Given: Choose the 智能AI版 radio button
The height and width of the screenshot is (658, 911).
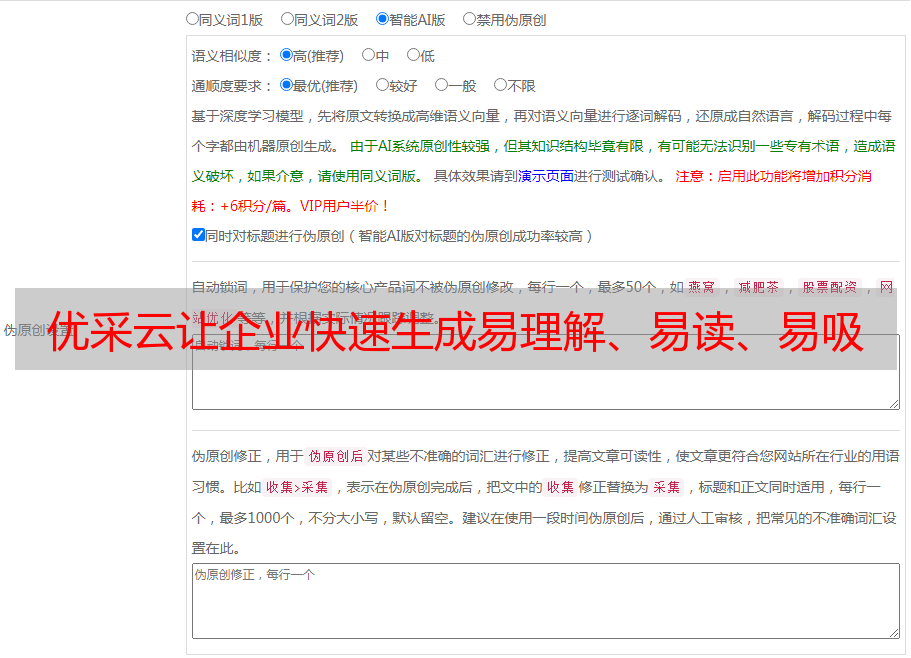Looking at the screenshot, I should [x=382, y=19].
